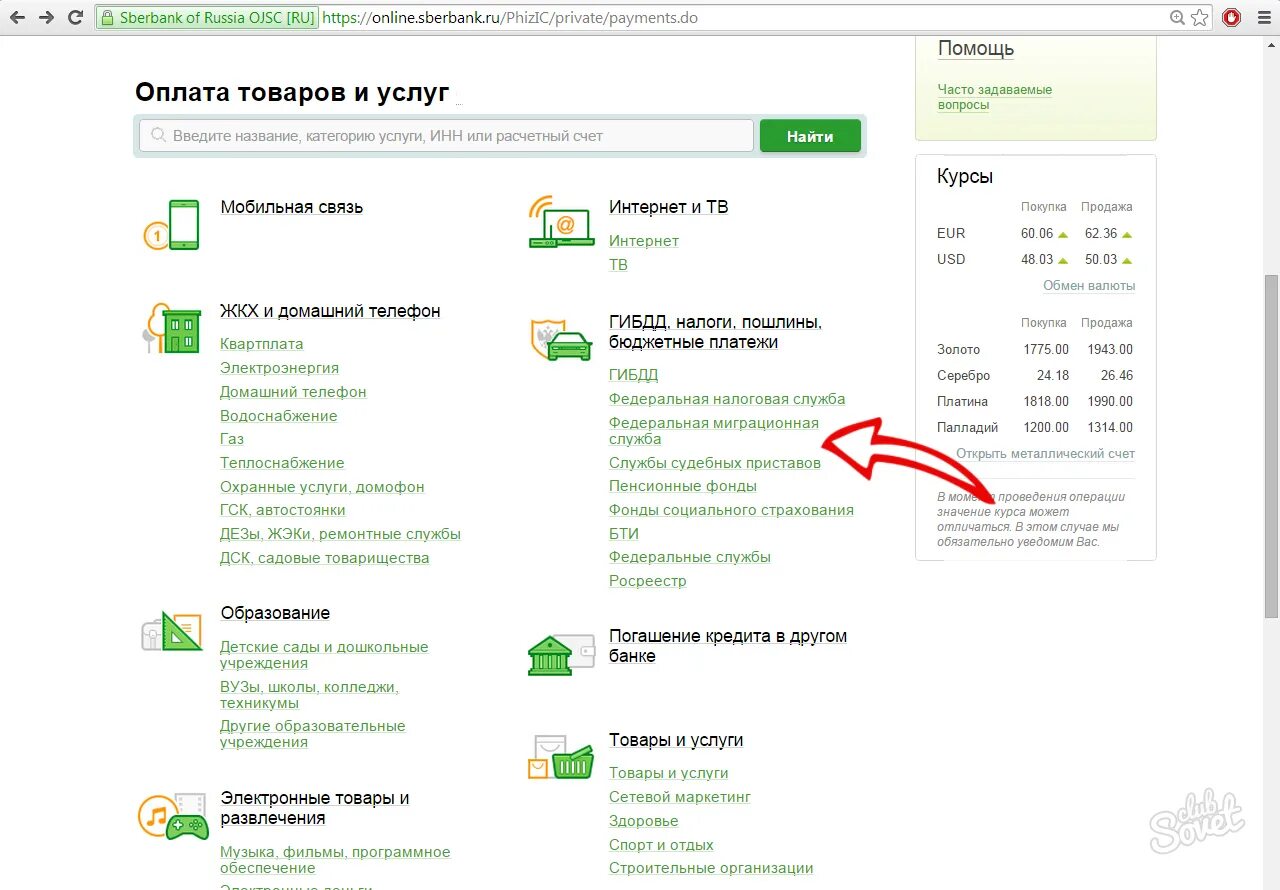
Task: Click the browser address bar URL
Action: pyautogui.click(x=510, y=18)
